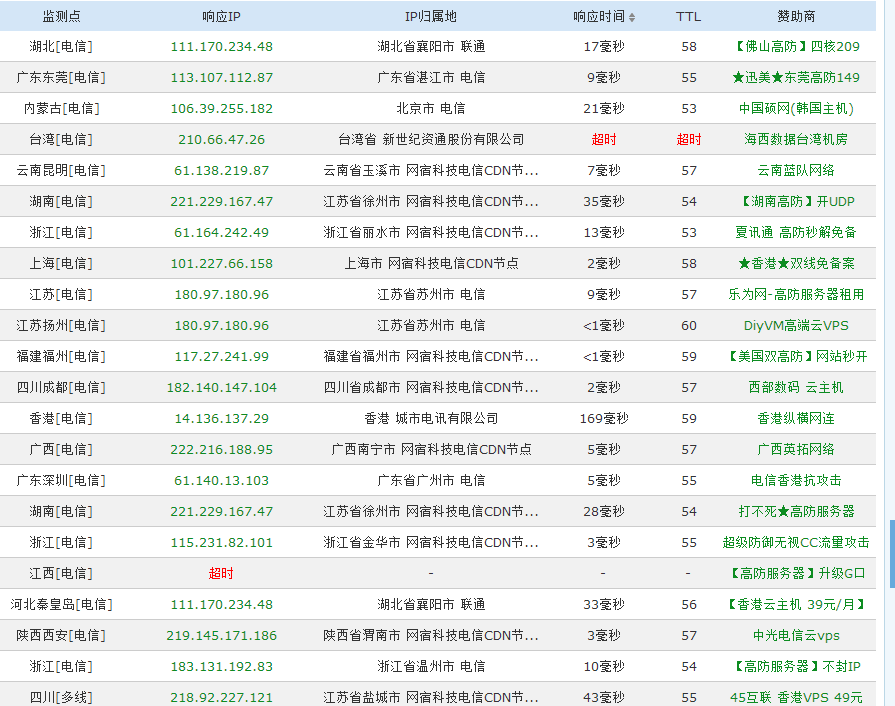Click the 赞助商 column header

point(796,17)
